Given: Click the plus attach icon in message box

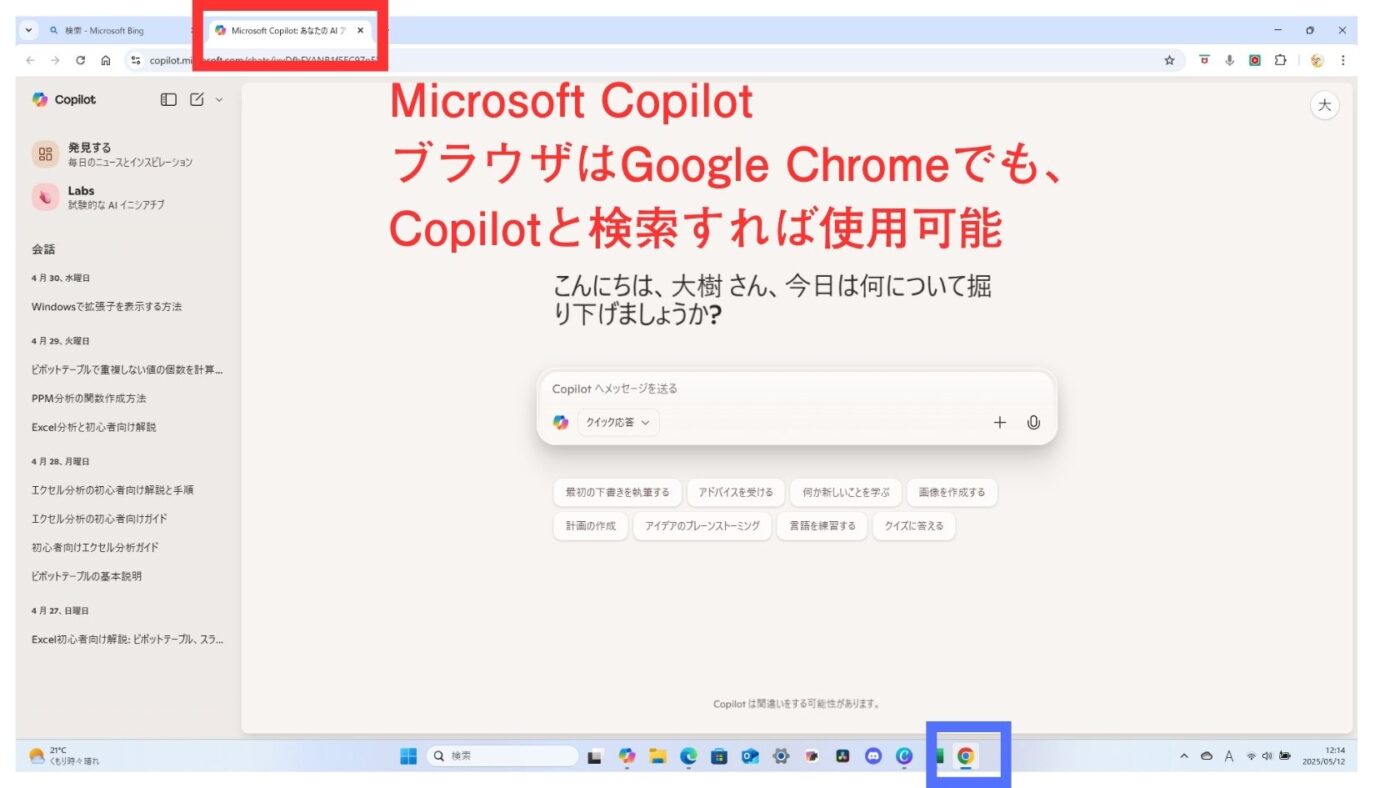Looking at the screenshot, I should (x=999, y=423).
